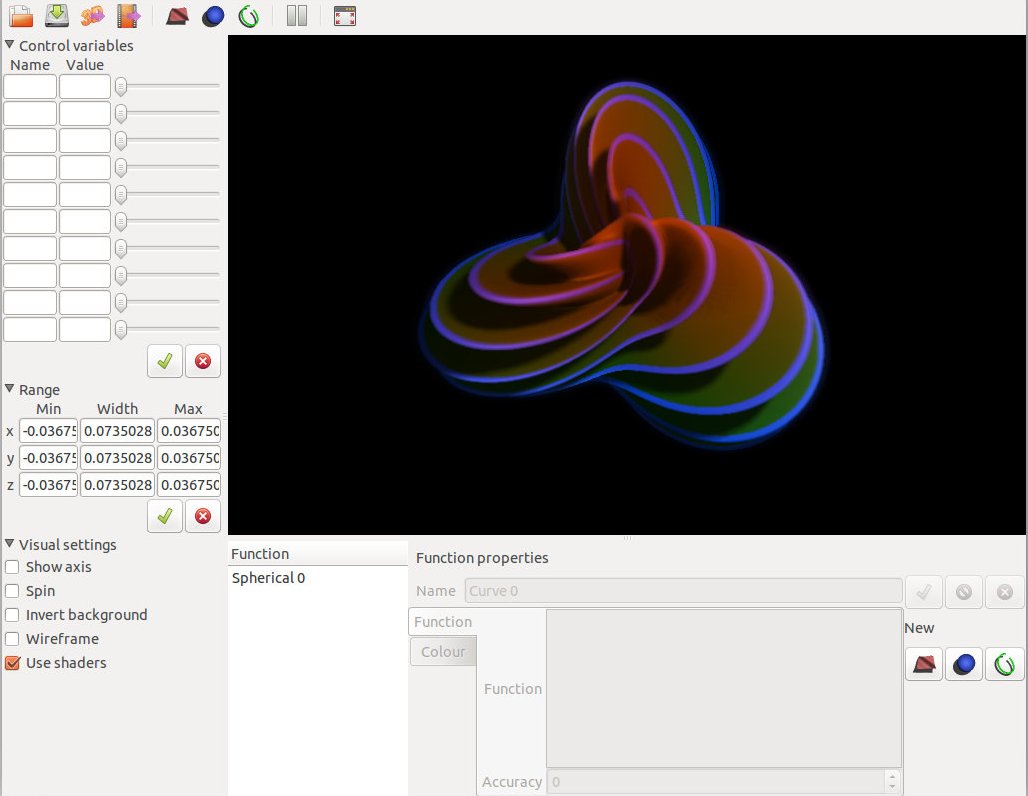Disable the Use shaders checkbox
The image size is (1028, 796).
pyautogui.click(x=12, y=663)
